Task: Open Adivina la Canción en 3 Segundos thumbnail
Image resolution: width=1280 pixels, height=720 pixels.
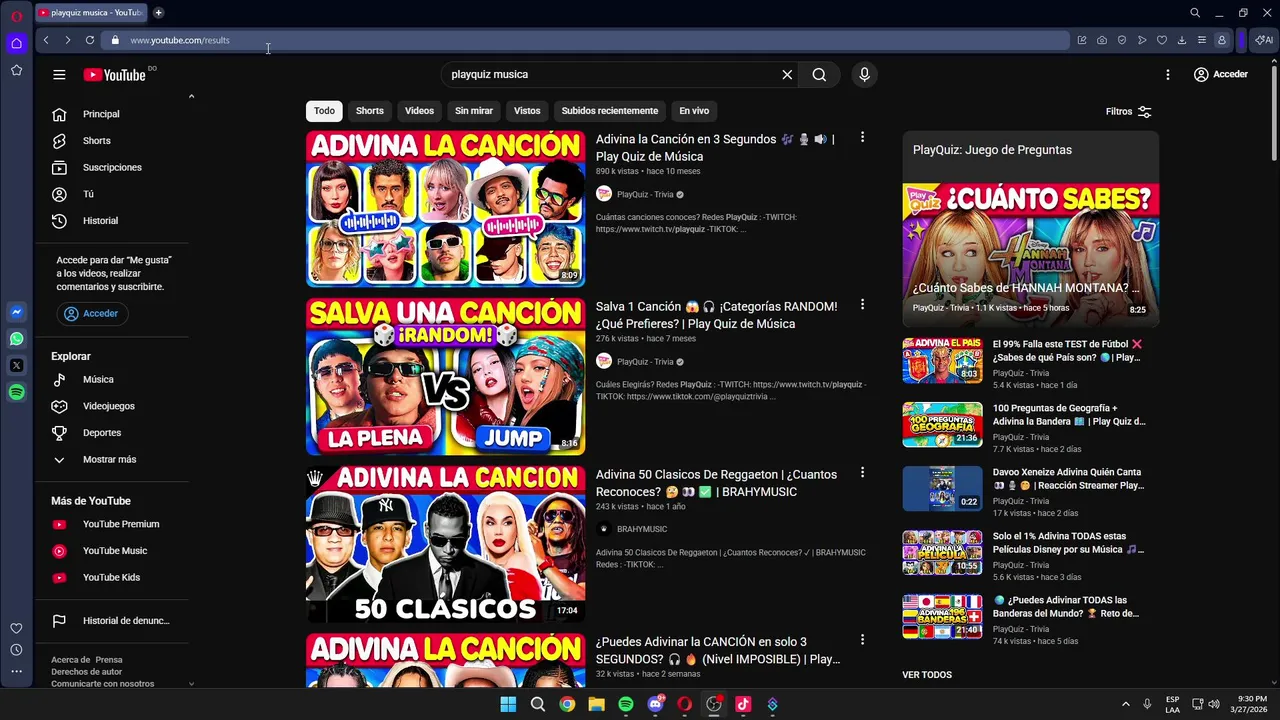Action: coord(445,209)
